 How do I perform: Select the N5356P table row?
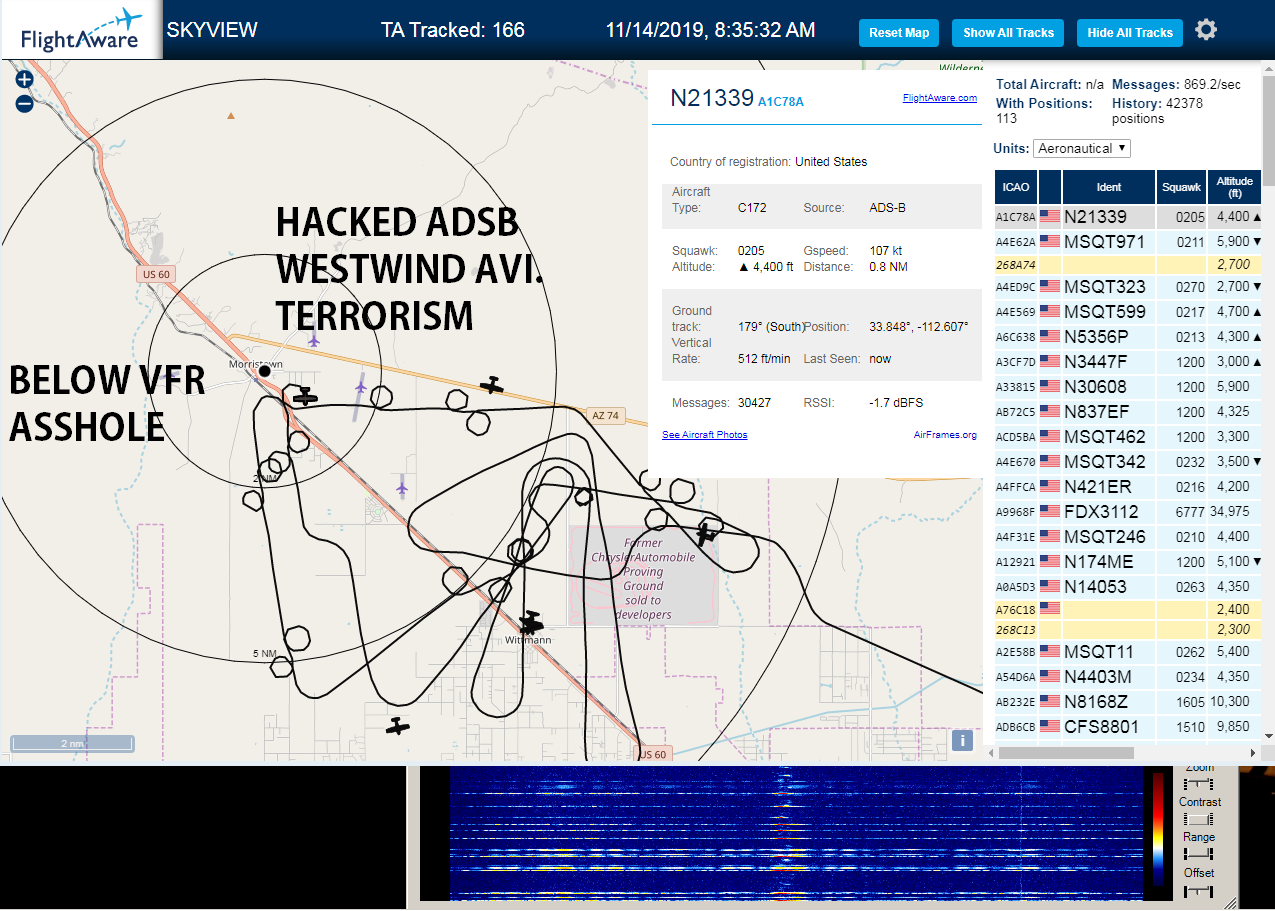click(x=1128, y=337)
